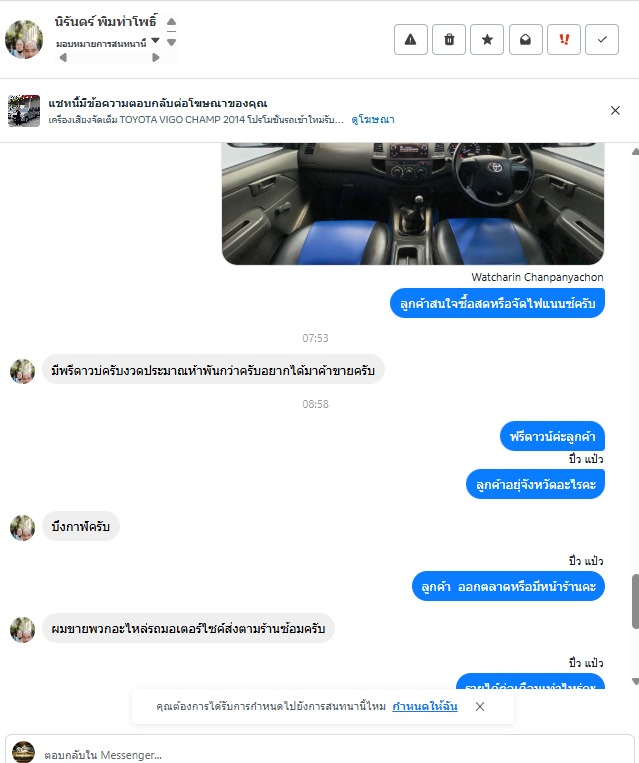Mark conversation as done with checkmark

pos(602,39)
